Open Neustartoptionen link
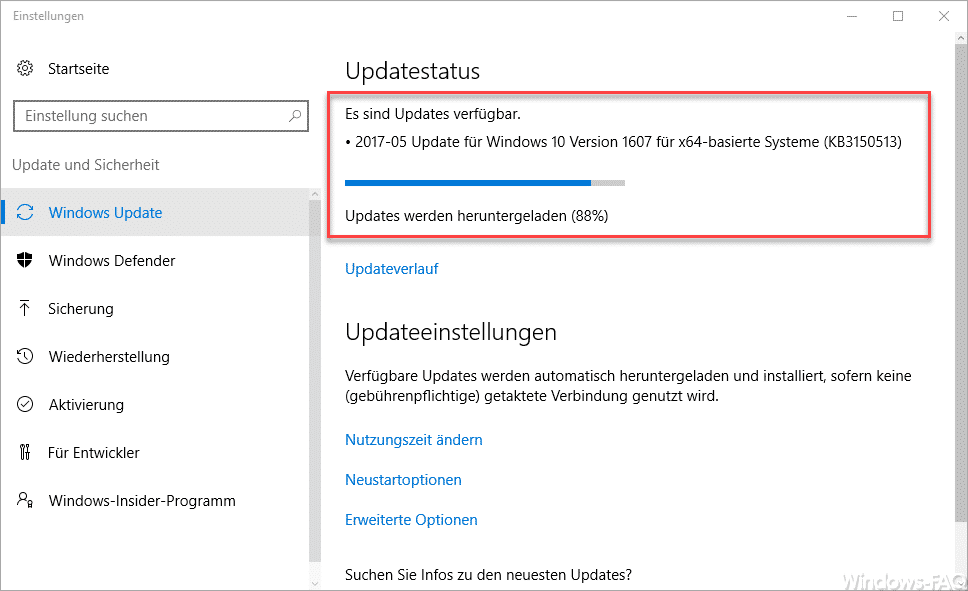The image size is (968, 591). click(x=403, y=480)
